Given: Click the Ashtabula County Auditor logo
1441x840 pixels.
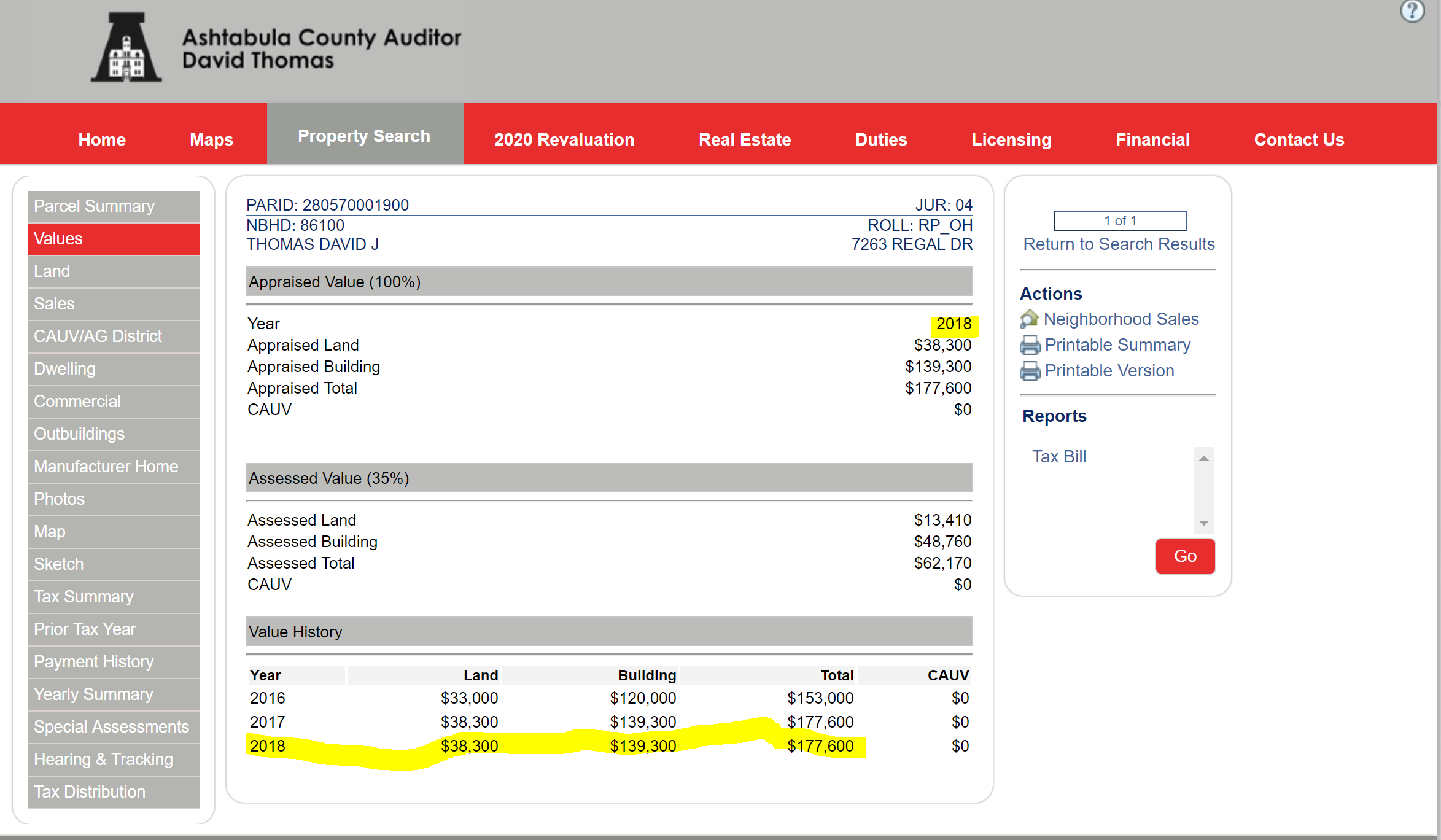Looking at the screenshot, I should (126, 48).
